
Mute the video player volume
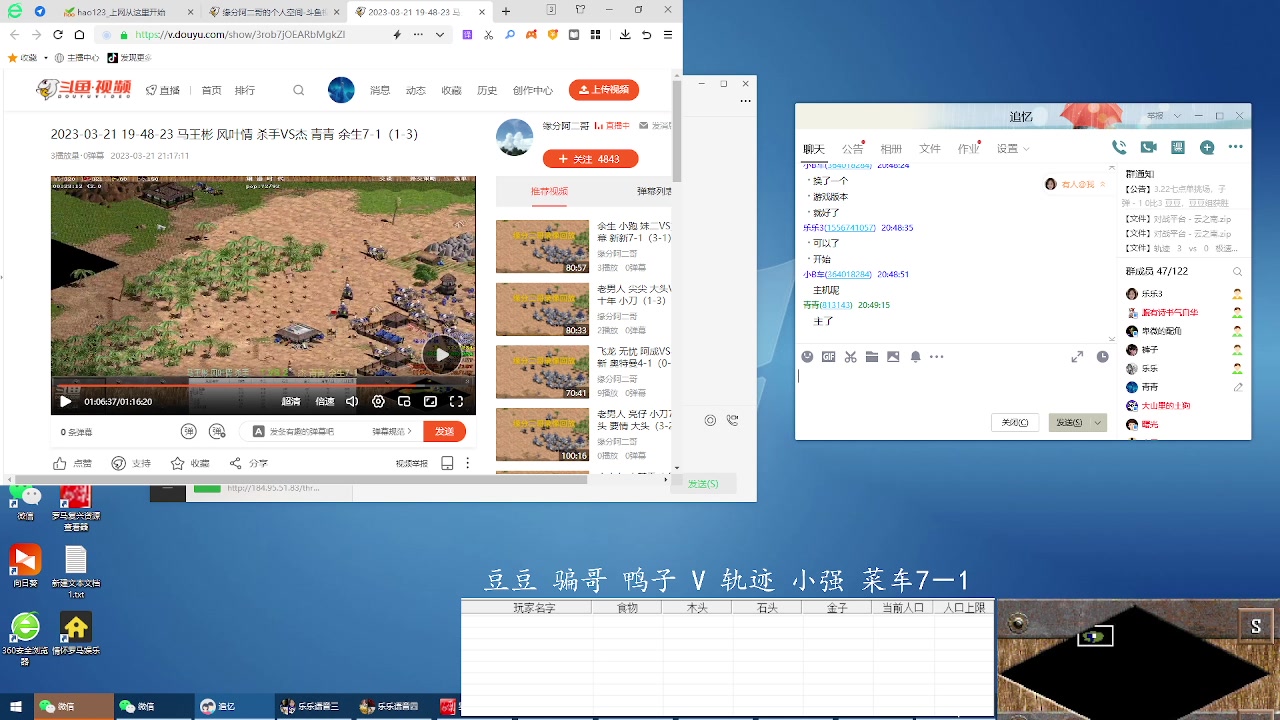pos(353,400)
